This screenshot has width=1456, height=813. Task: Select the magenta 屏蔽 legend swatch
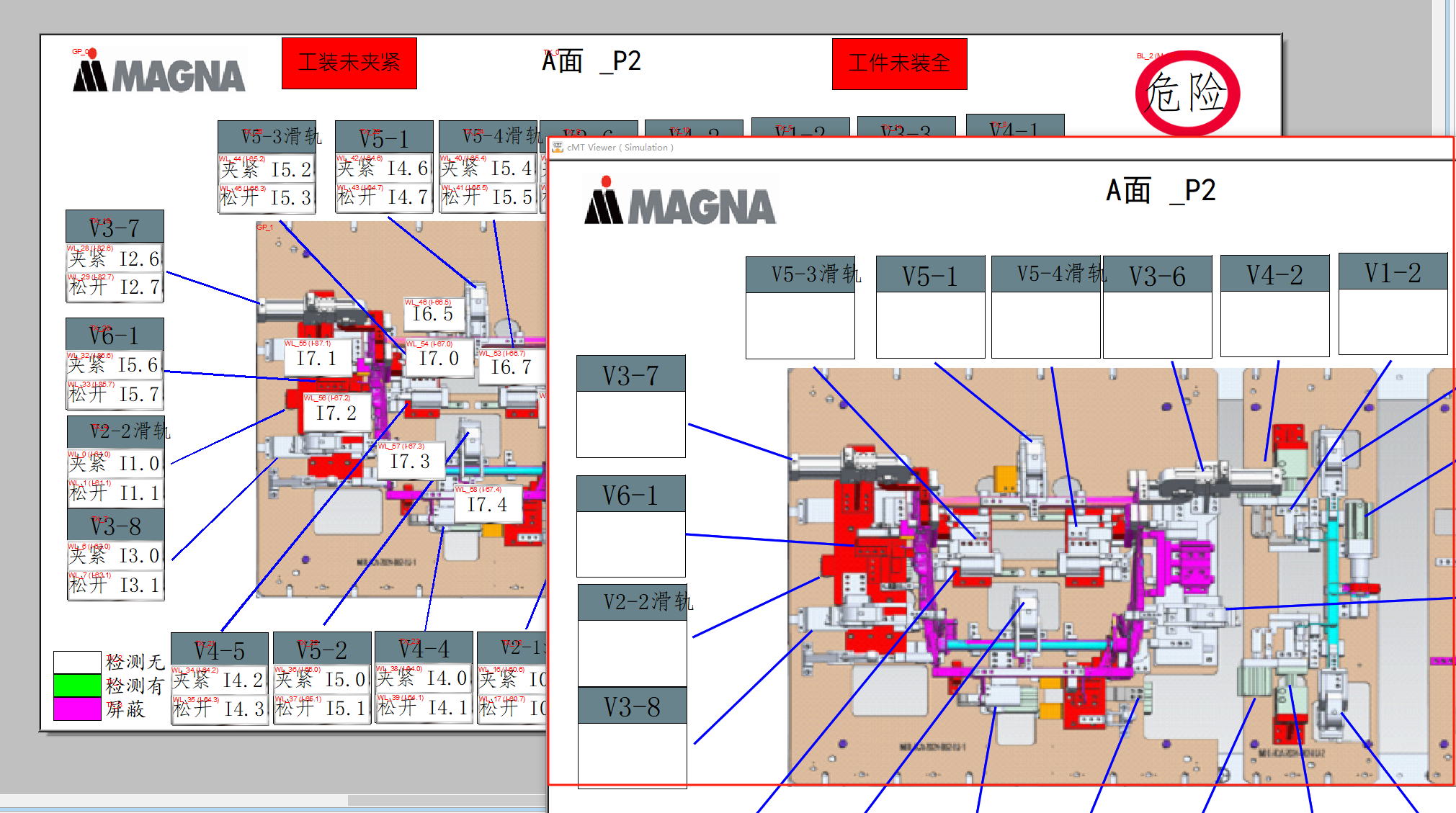tap(77, 709)
